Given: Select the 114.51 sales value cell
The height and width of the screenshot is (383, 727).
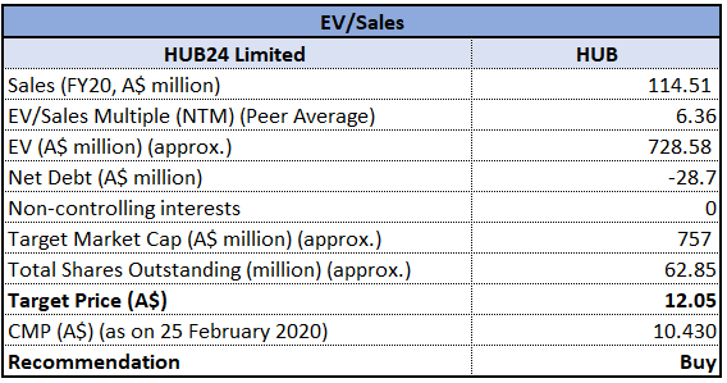Looking at the screenshot, I should (x=596, y=85).
